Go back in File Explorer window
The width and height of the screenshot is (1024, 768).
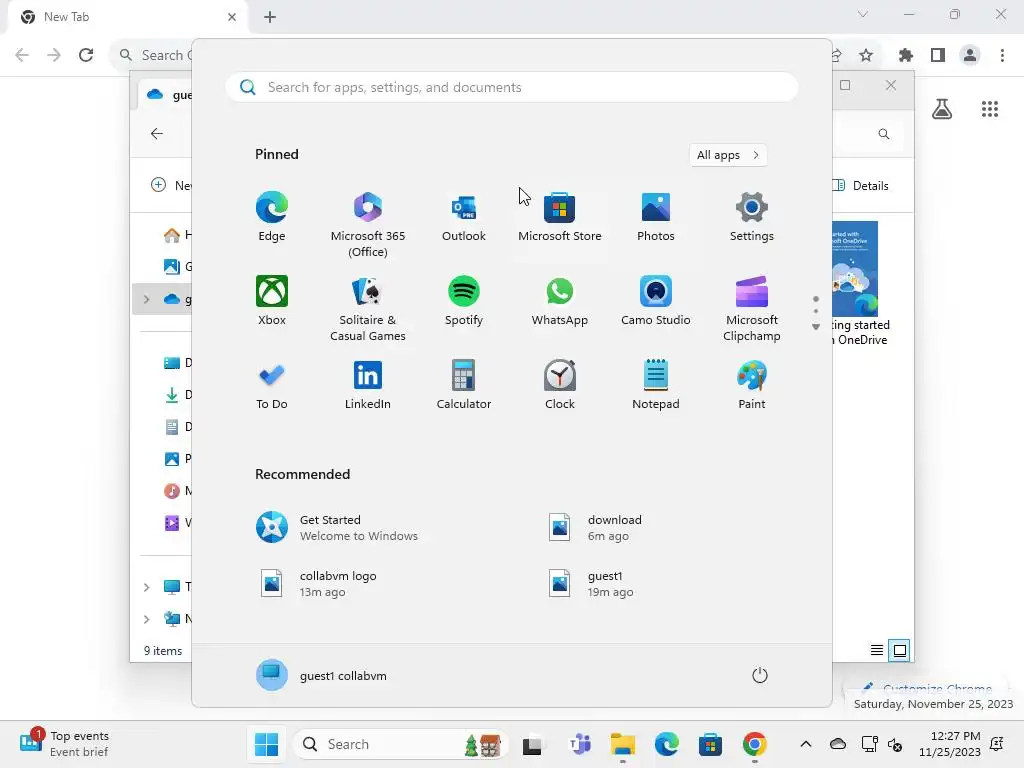point(157,134)
